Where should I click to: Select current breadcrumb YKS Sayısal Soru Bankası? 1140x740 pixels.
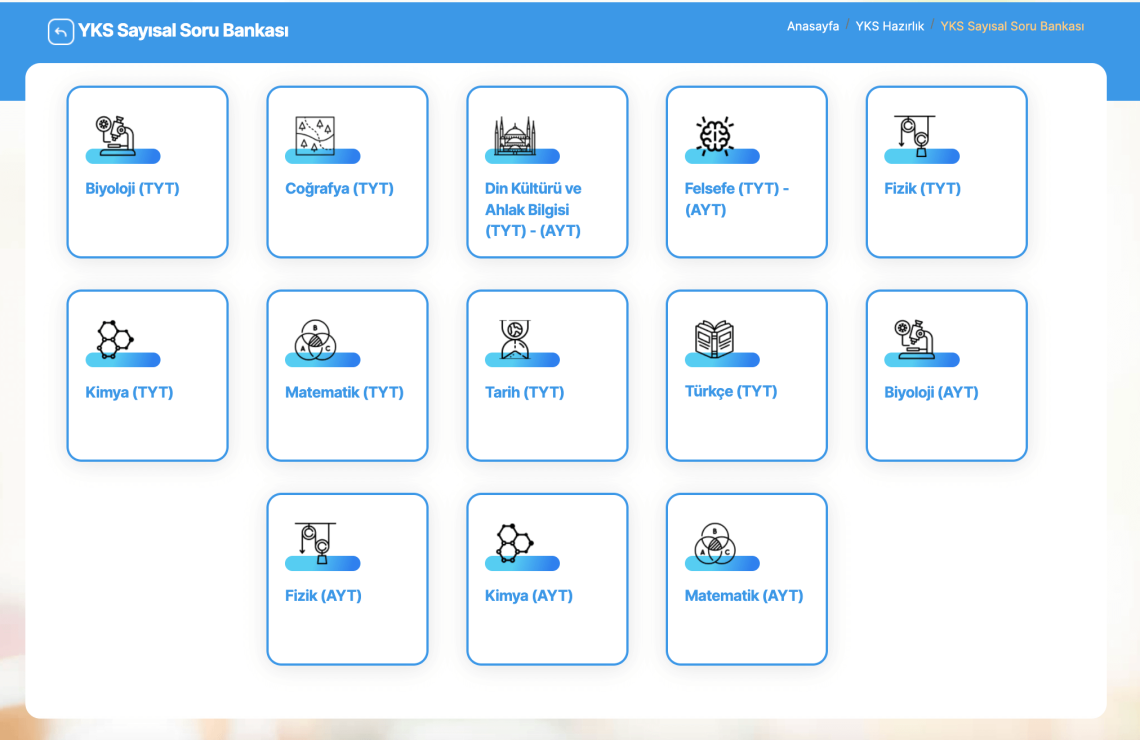tap(1011, 26)
